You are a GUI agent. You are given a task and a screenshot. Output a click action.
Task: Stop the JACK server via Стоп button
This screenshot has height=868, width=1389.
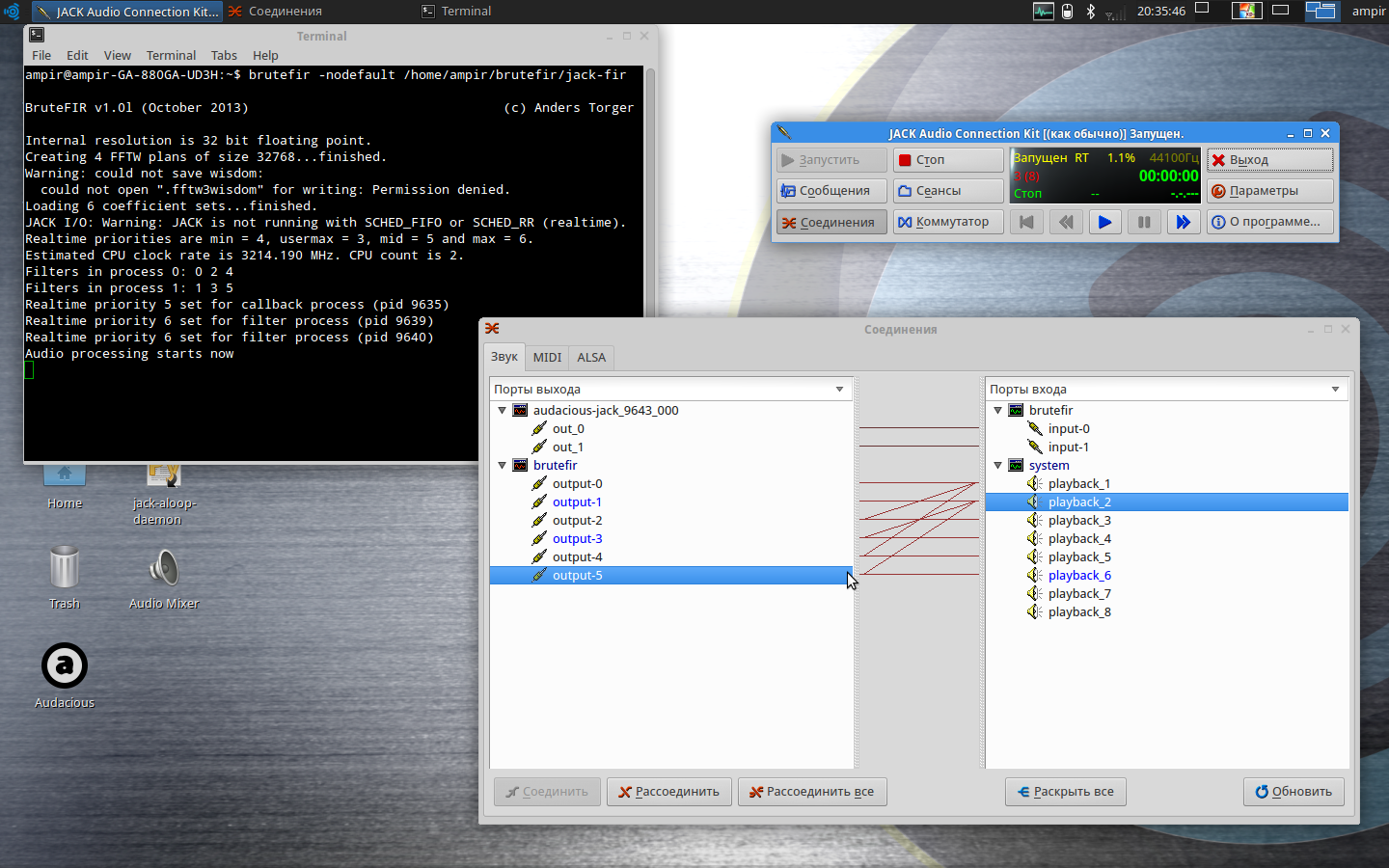tap(948, 160)
